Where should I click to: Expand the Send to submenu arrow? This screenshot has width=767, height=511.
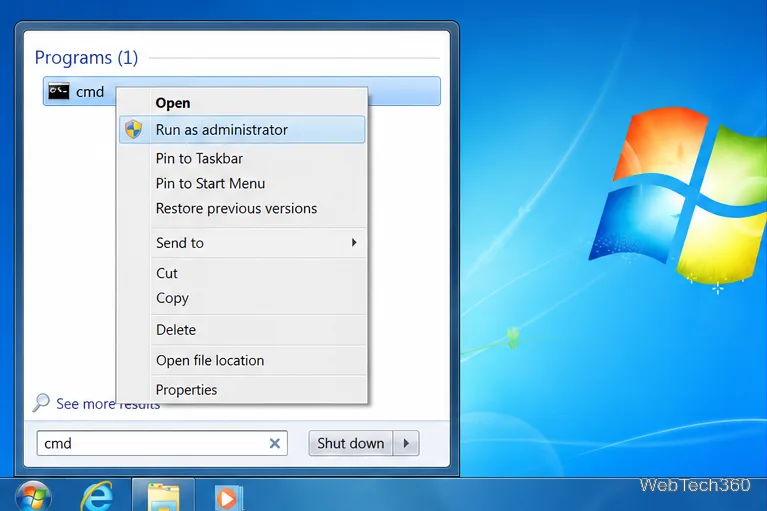point(354,243)
